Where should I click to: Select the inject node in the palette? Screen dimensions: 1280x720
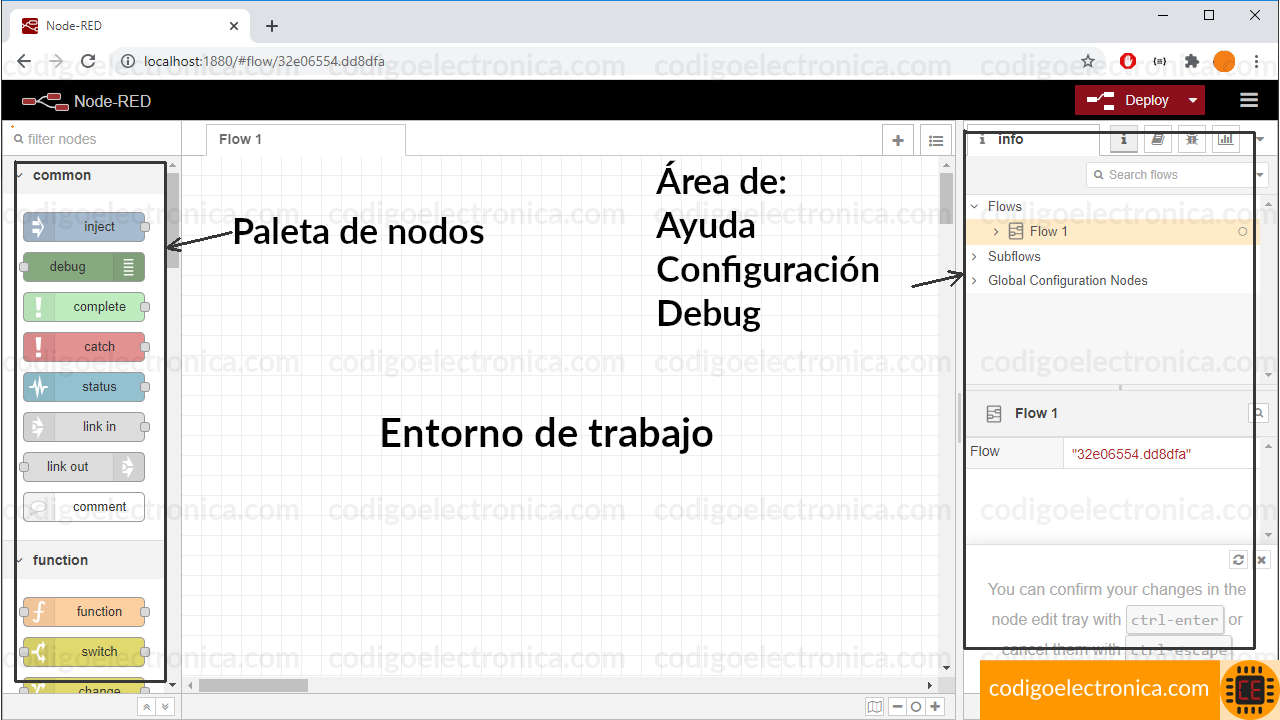coord(84,227)
